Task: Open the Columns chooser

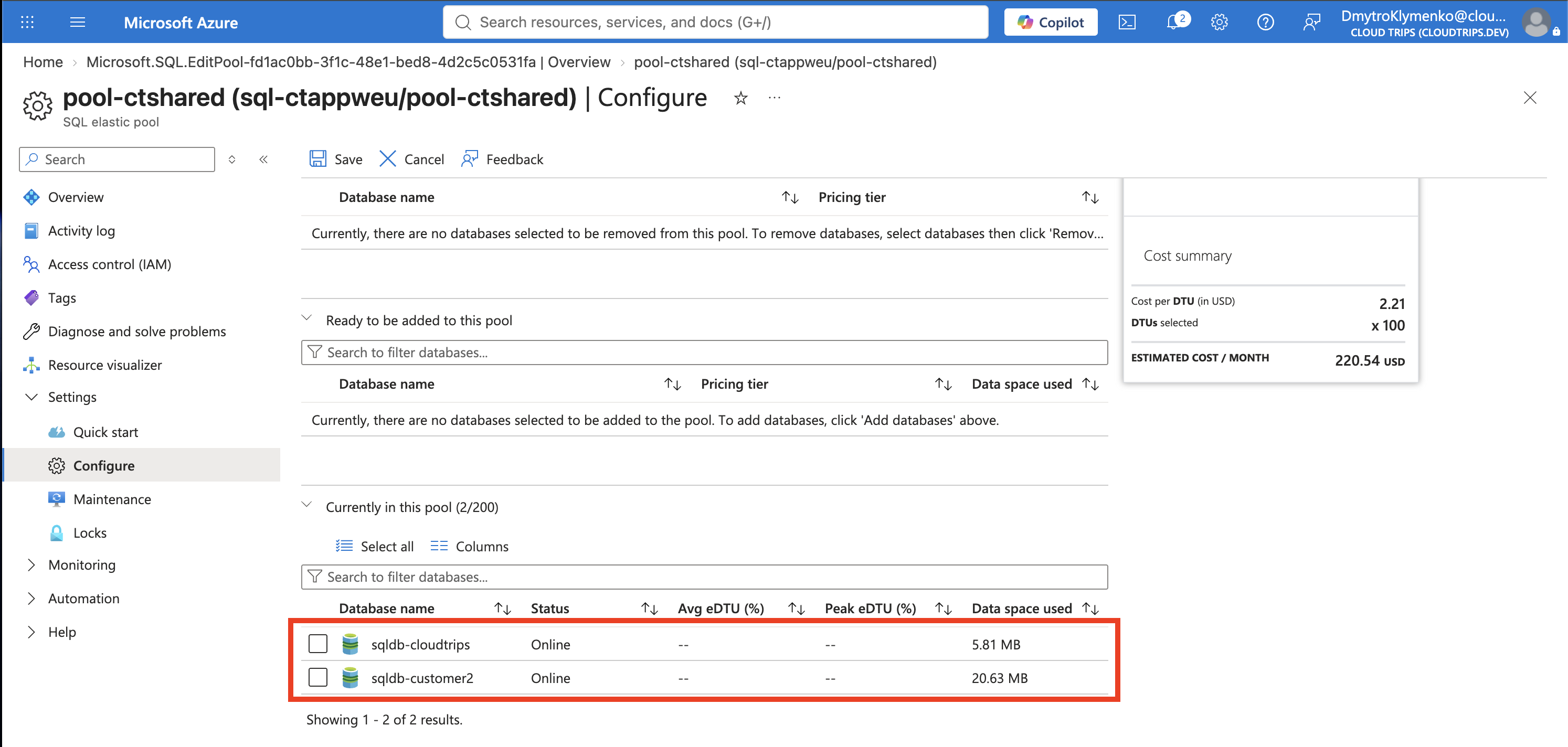Action: 469,546
